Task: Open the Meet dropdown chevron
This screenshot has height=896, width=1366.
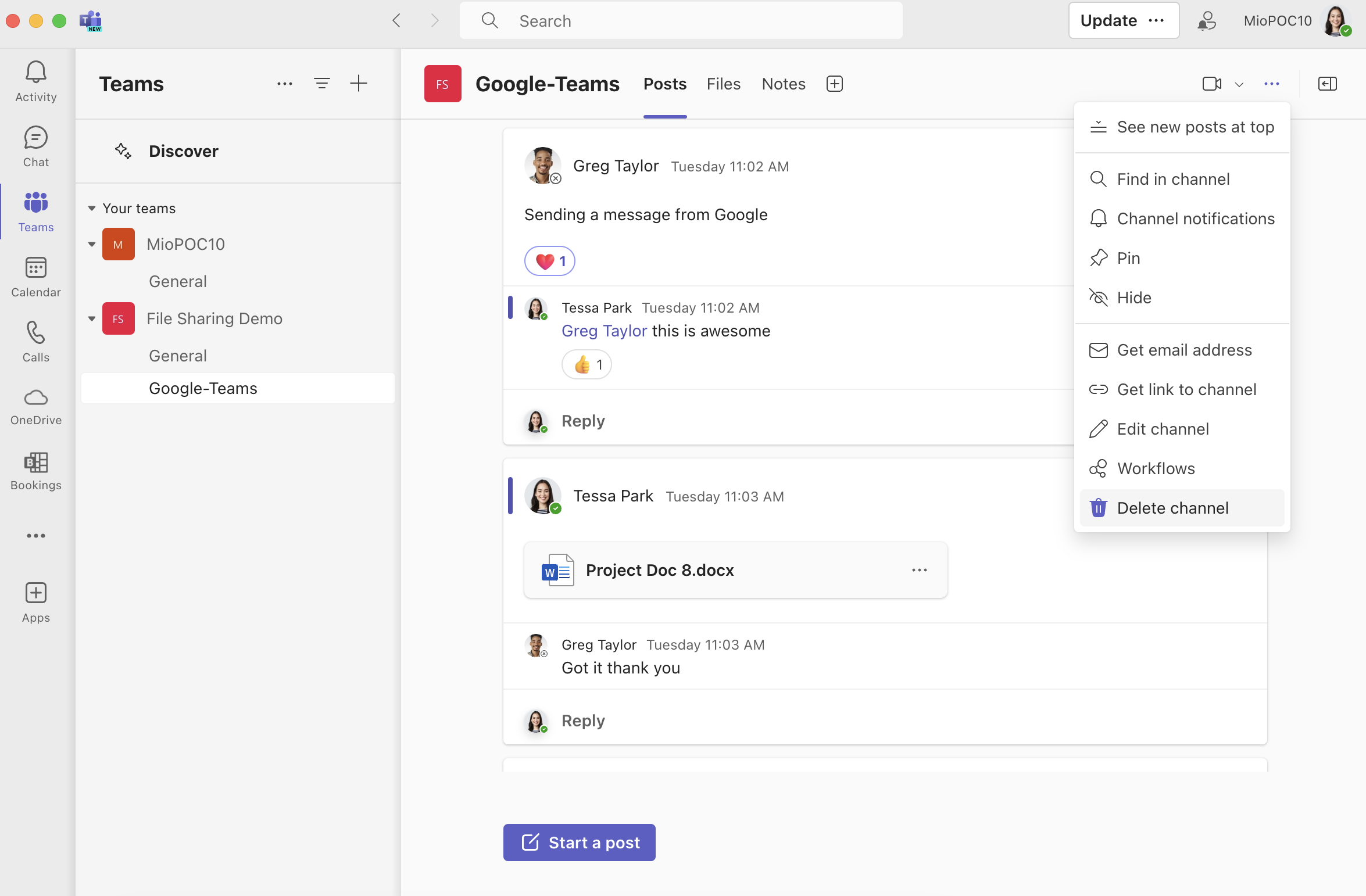Action: (x=1240, y=84)
